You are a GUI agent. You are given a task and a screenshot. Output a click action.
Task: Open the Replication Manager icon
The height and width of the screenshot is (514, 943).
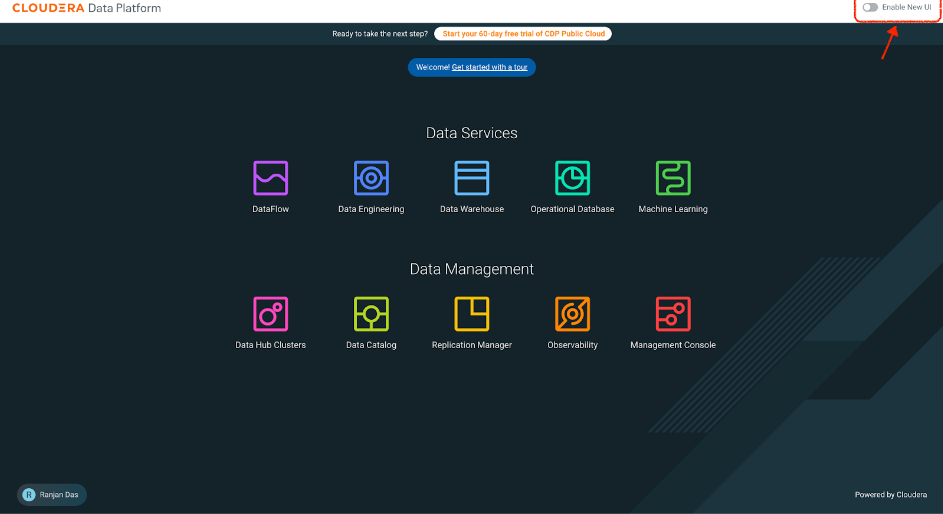[x=472, y=314]
